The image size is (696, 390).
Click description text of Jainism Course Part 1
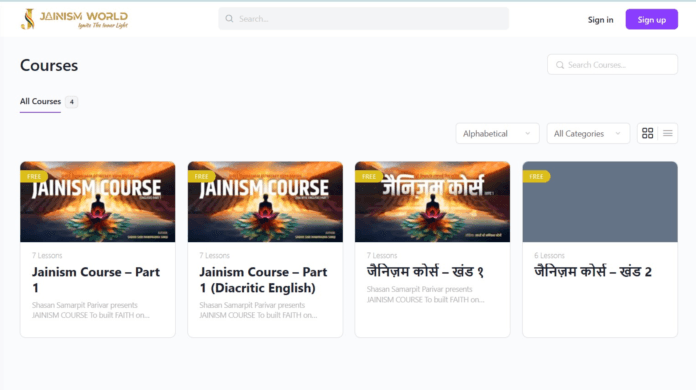pyautogui.click(x=91, y=310)
